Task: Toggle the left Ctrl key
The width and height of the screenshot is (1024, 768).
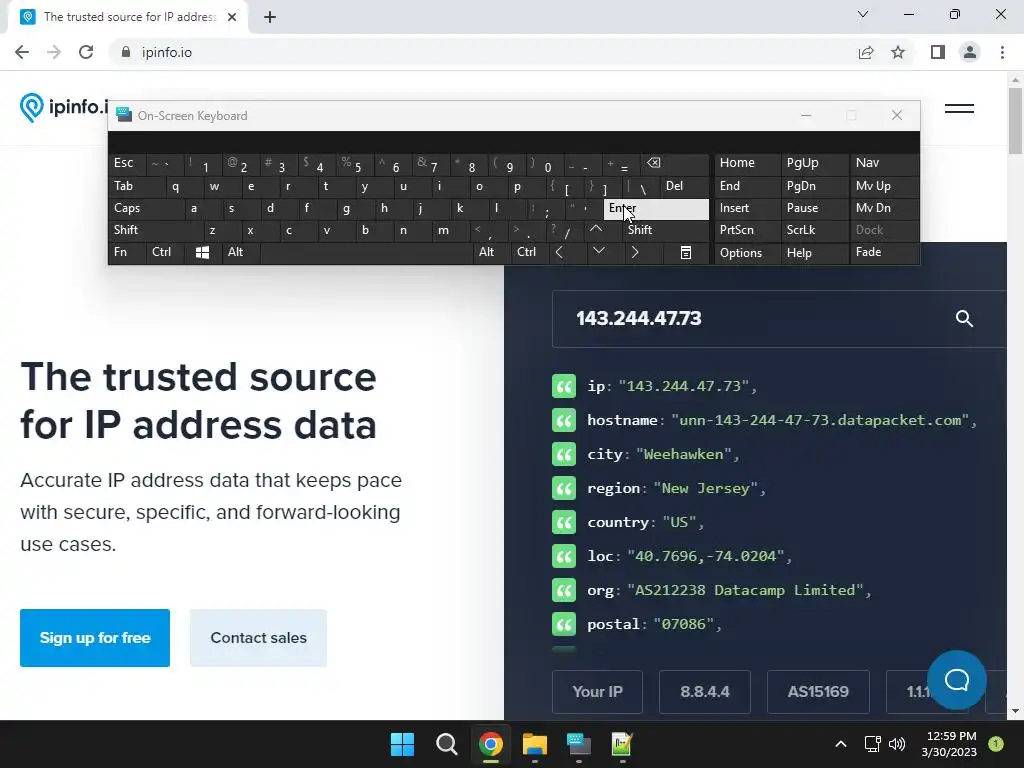Action: coord(165,253)
